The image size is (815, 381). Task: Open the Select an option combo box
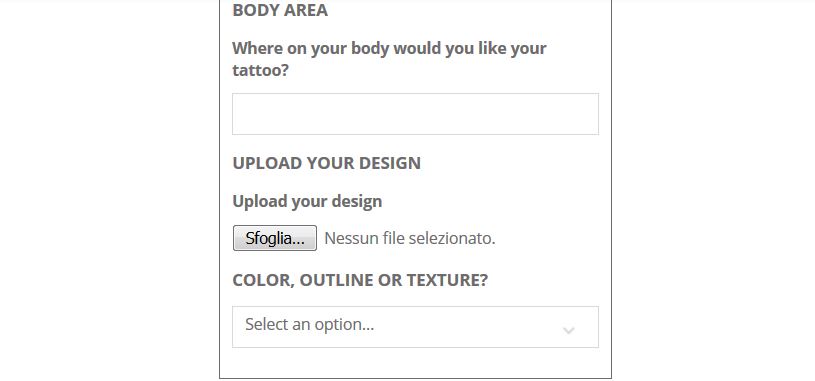[x=415, y=327]
